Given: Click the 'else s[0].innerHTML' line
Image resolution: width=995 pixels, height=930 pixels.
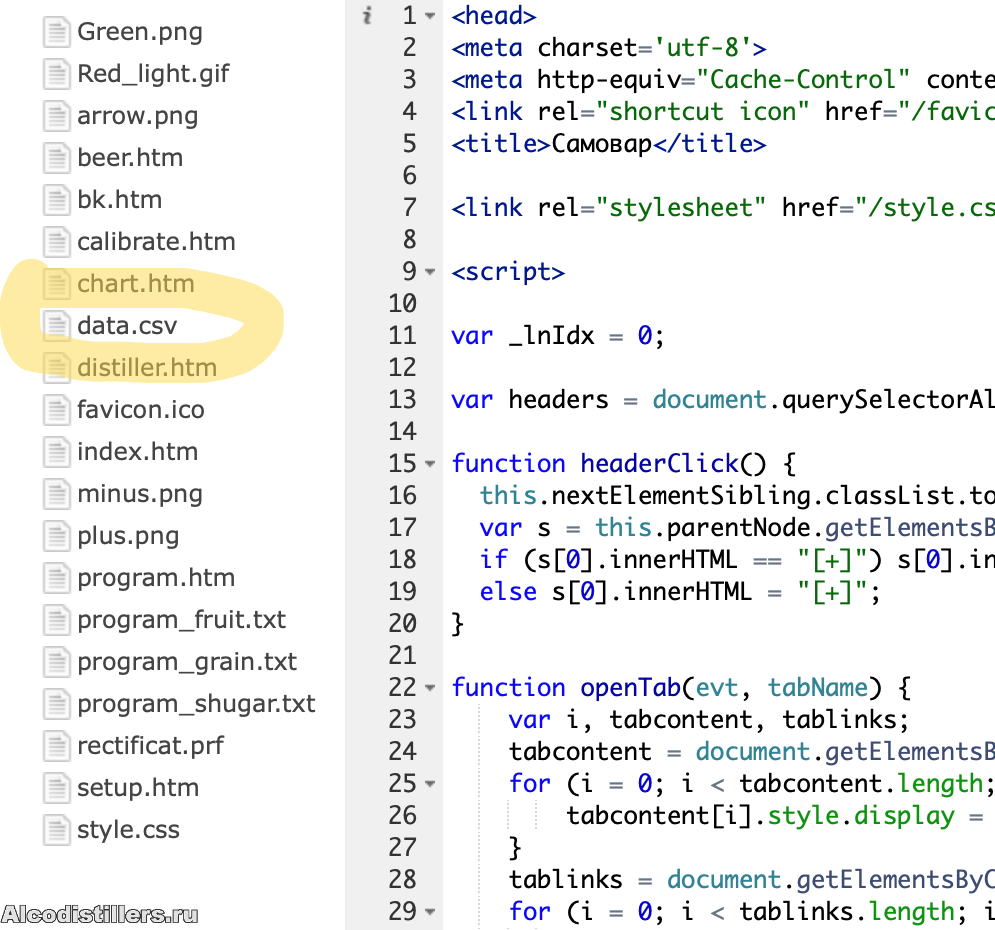Looking at the screenshot, I should coord(680,592).
